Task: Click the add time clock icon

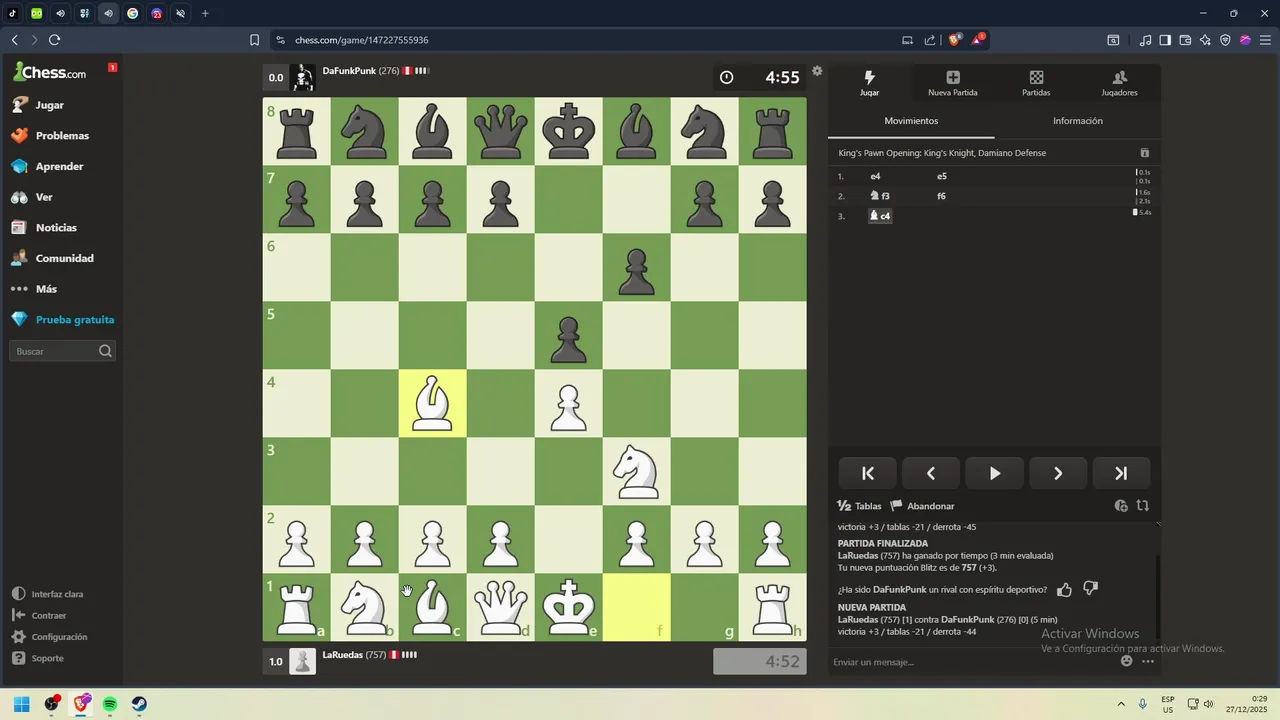Action: tap(1121, 506)
